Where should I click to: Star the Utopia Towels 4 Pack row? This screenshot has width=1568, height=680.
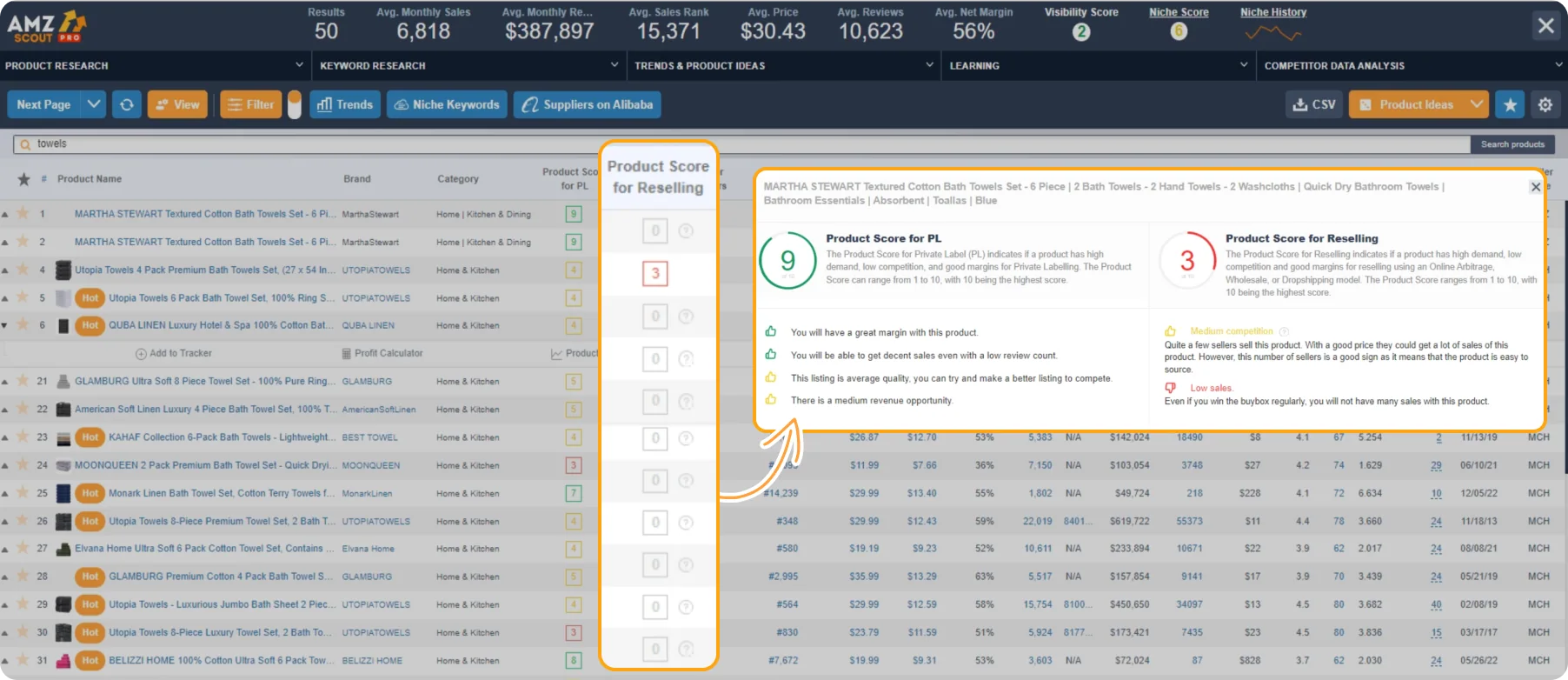pos(23,270)
